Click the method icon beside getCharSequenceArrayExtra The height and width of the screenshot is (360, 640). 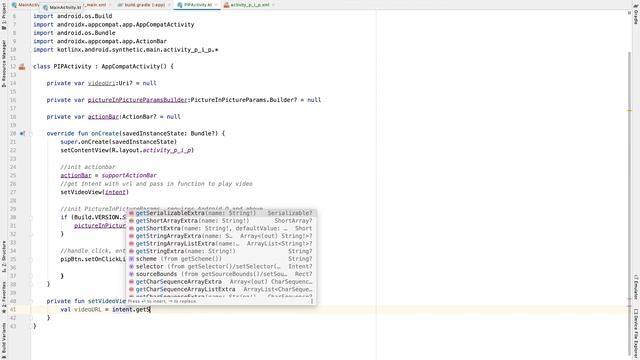[x=131, y=282]
